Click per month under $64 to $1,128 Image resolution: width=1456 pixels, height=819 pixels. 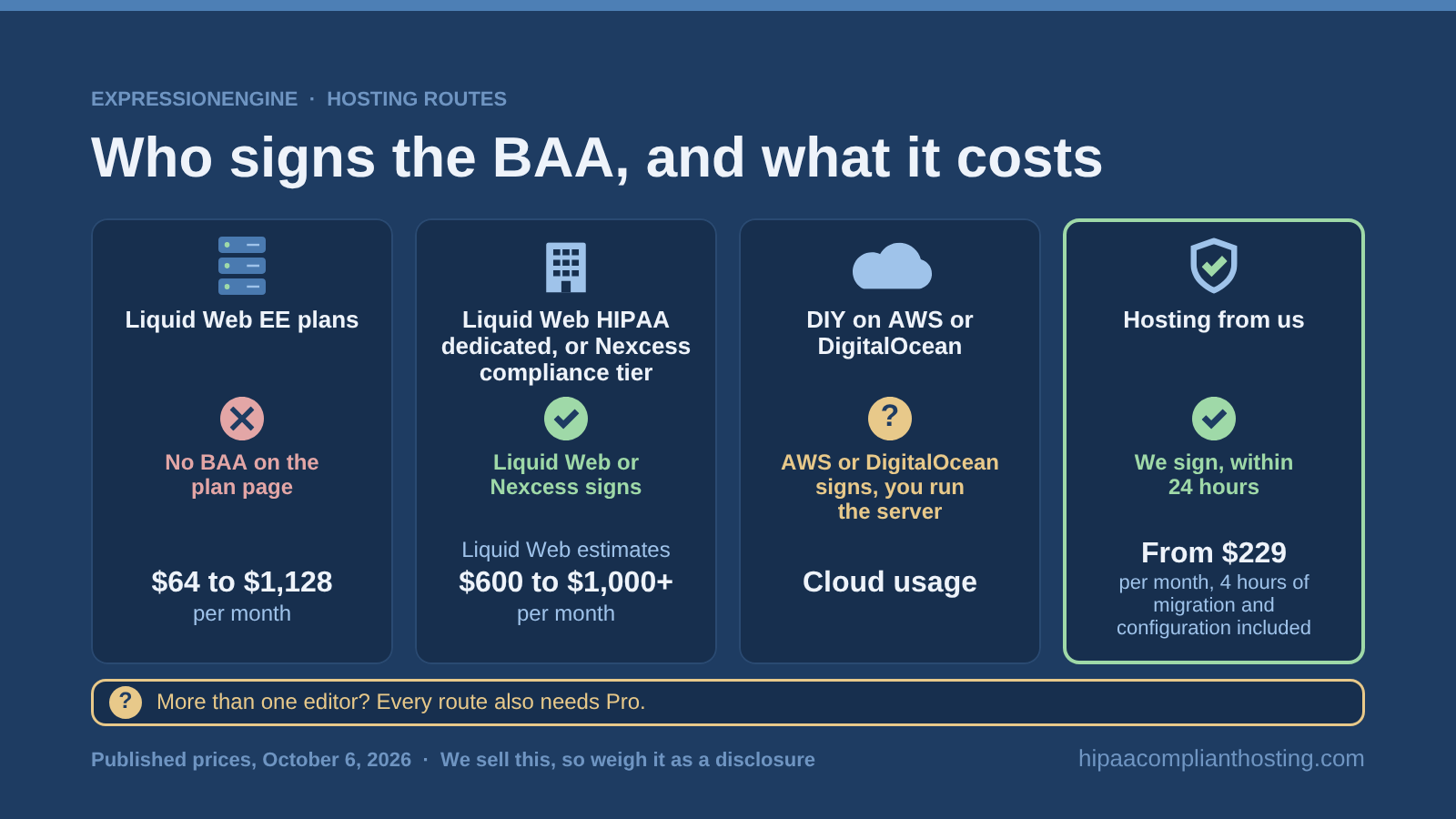[242, 613]
